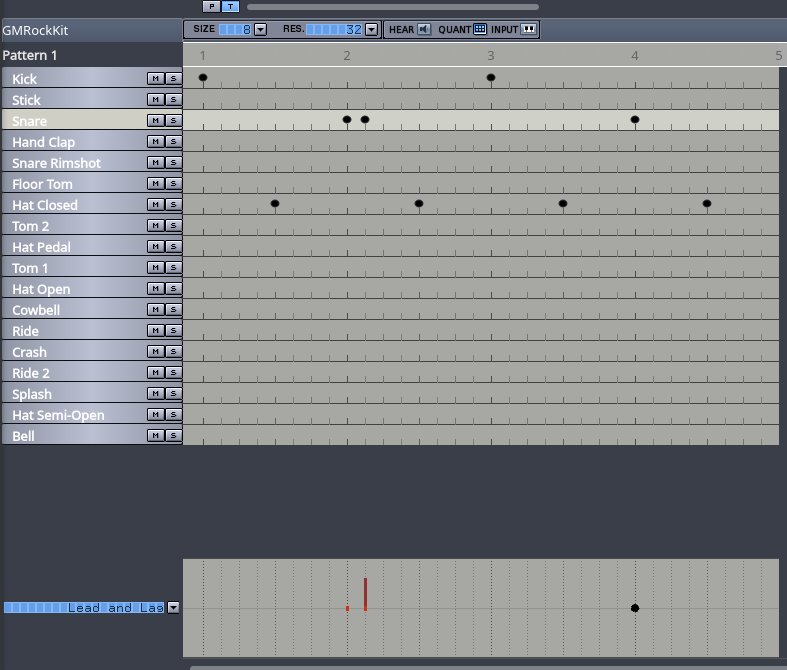Click the Pattern 1 name label

click(x=30, y=55)
